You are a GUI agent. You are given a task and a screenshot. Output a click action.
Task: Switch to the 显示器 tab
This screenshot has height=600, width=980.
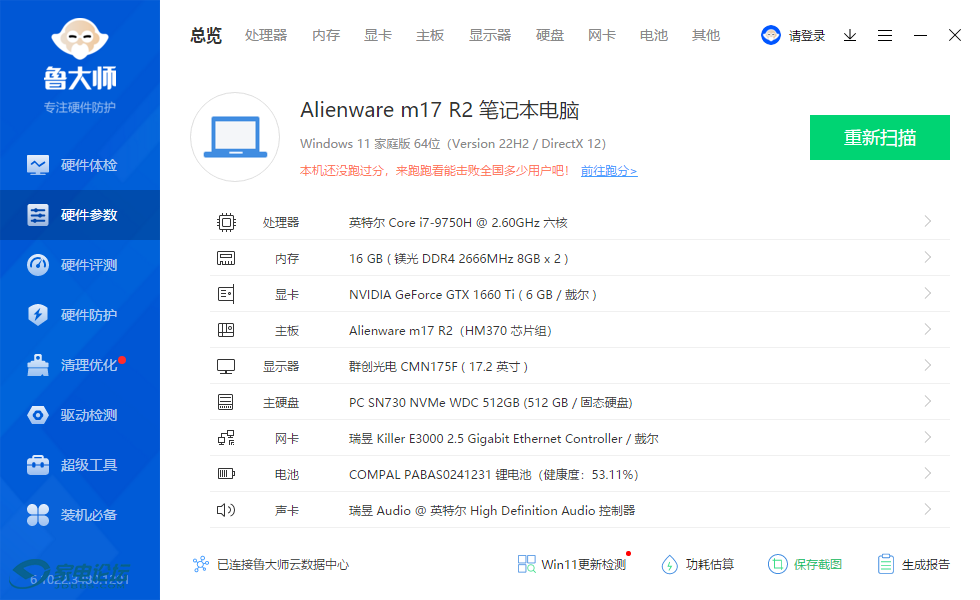[490, 36]
